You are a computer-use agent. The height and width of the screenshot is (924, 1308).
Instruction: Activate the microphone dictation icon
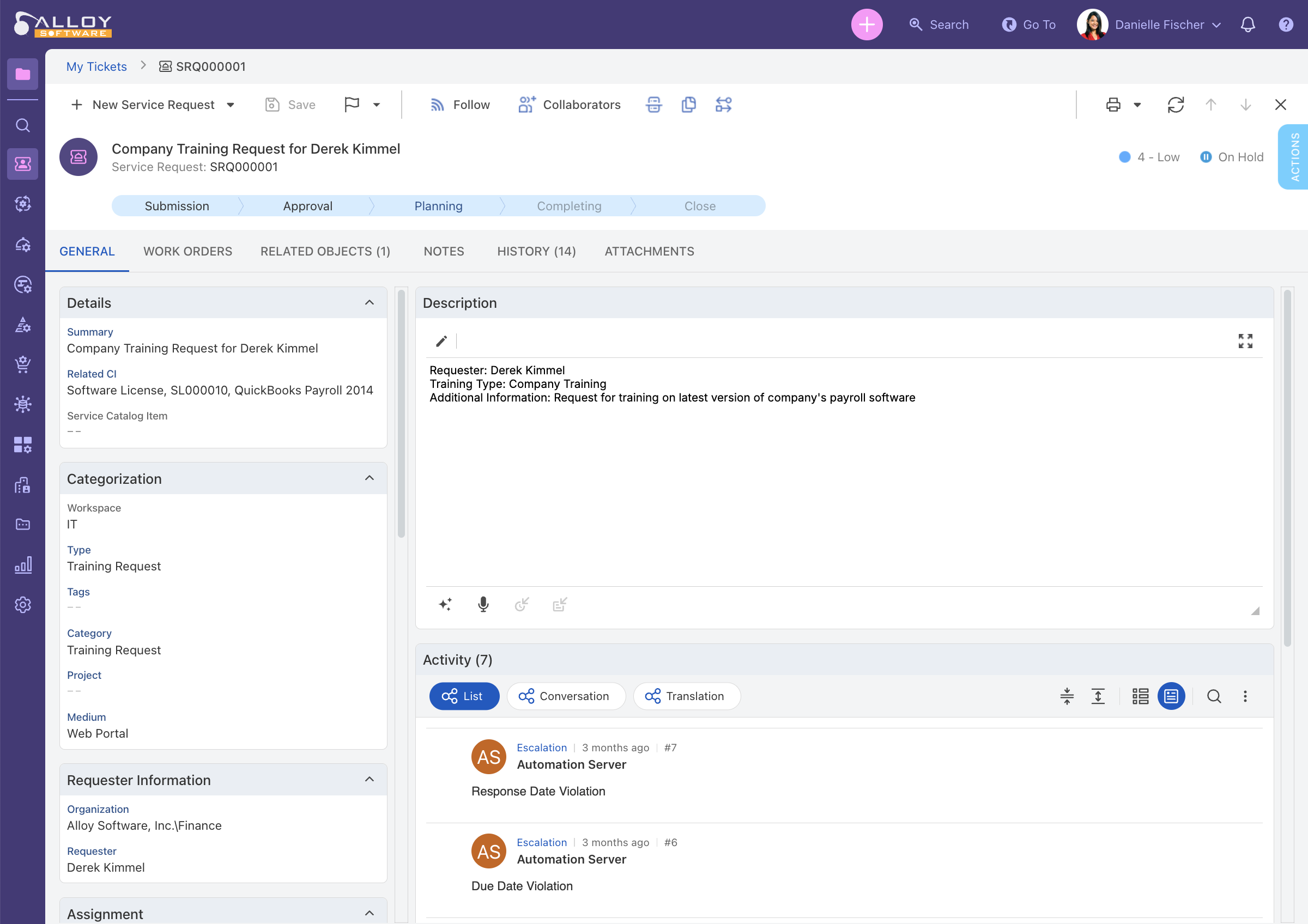[x=483, y=604]
